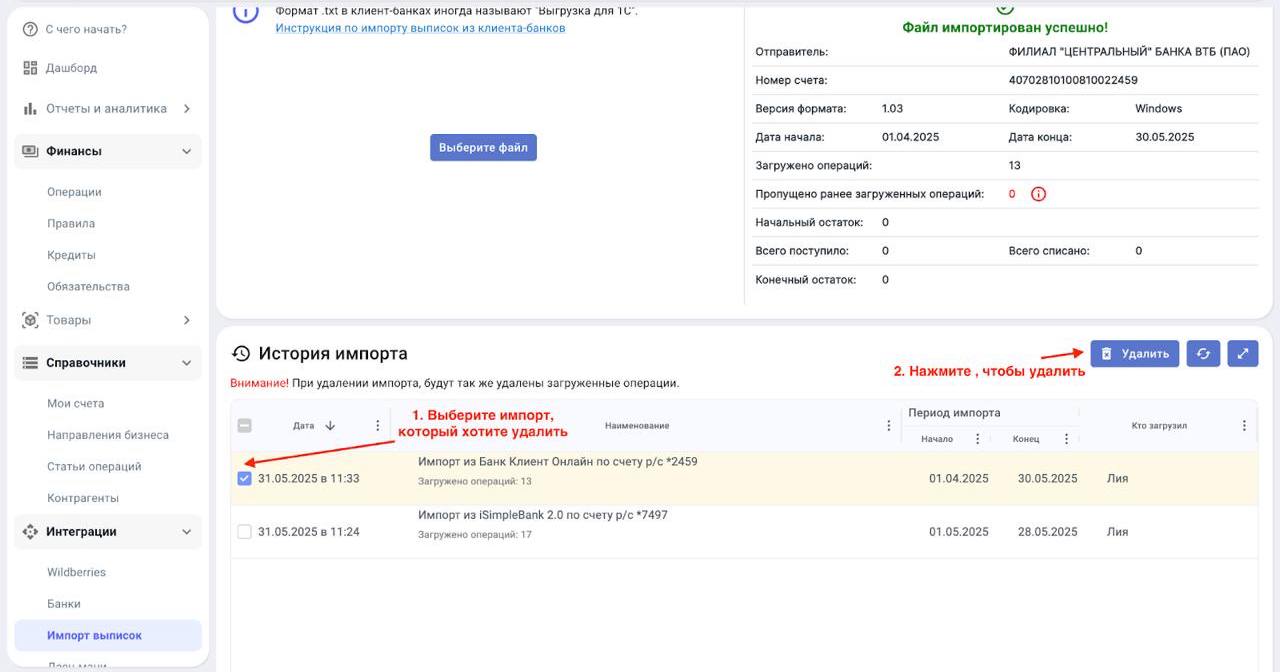This screenshot has height=672, width=1280.
Task: Open the Дашборд page
Action: point(71,68)
